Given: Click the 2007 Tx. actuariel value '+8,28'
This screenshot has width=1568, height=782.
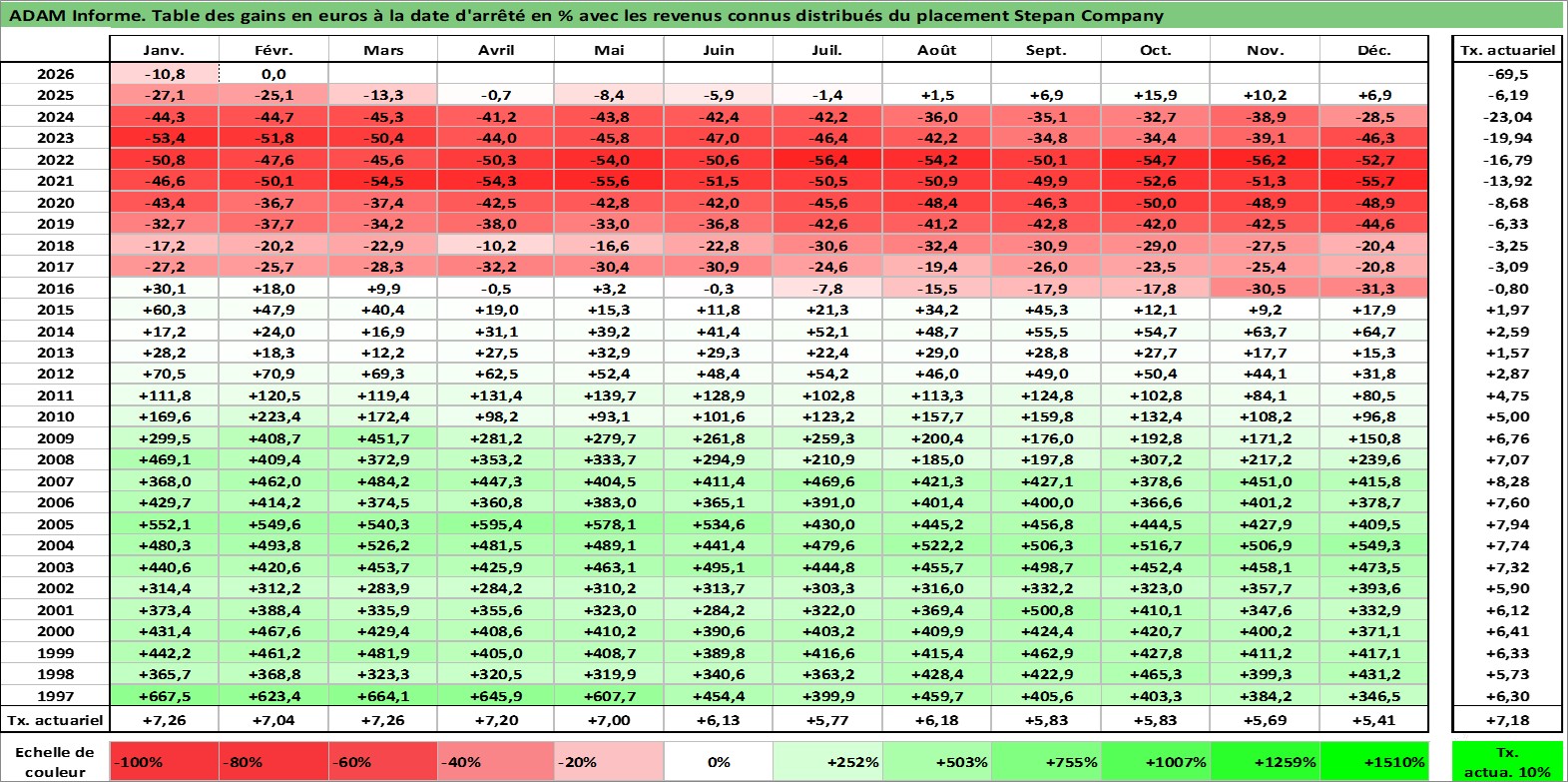Looking at the screenshot, I should tap(1507, 481).
